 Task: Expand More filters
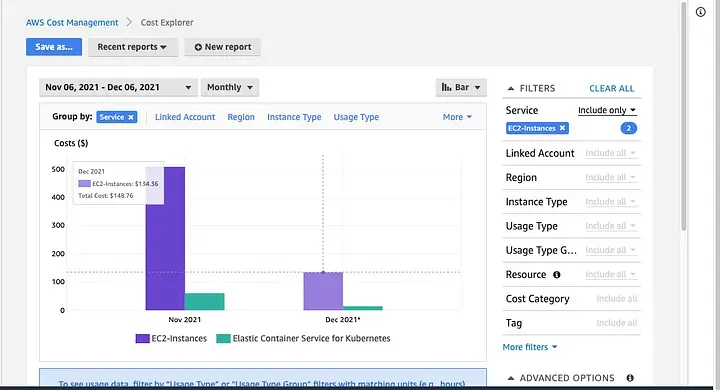529,347
